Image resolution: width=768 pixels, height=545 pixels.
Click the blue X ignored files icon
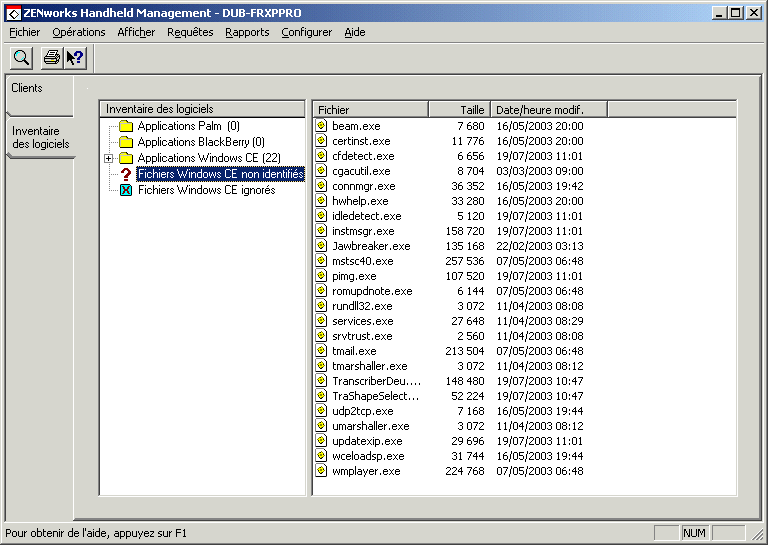pyautogui.click(x=126, y=190)
